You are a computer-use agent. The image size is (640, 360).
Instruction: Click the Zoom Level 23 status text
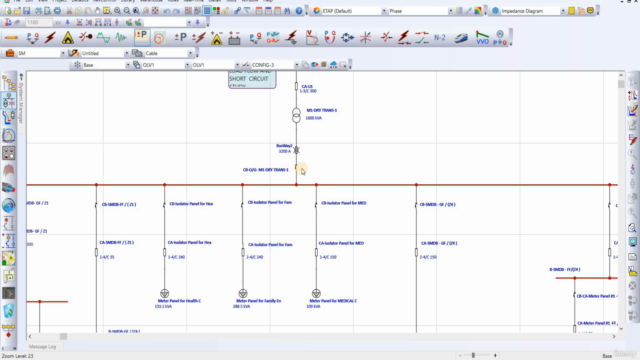pos(18,356)
